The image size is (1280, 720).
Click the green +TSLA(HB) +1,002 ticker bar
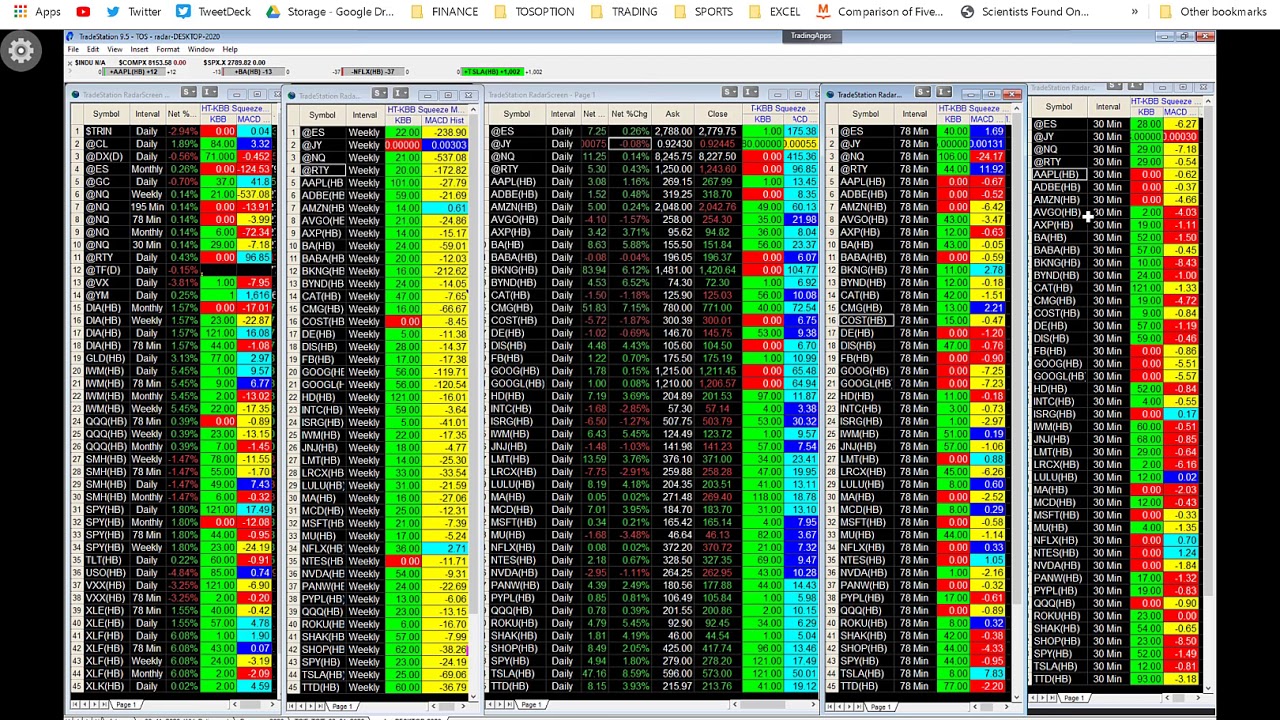point(492,72)
